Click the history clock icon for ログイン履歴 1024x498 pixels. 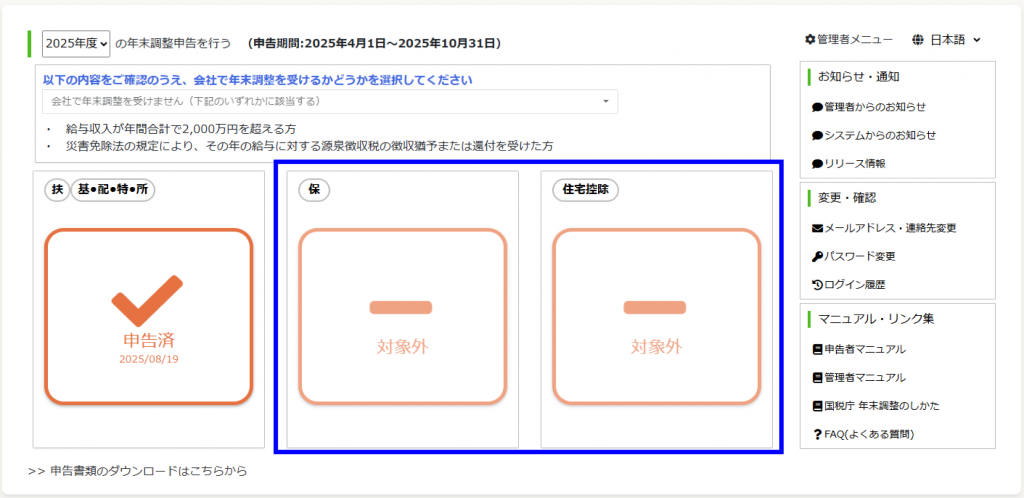pos(817,285)
